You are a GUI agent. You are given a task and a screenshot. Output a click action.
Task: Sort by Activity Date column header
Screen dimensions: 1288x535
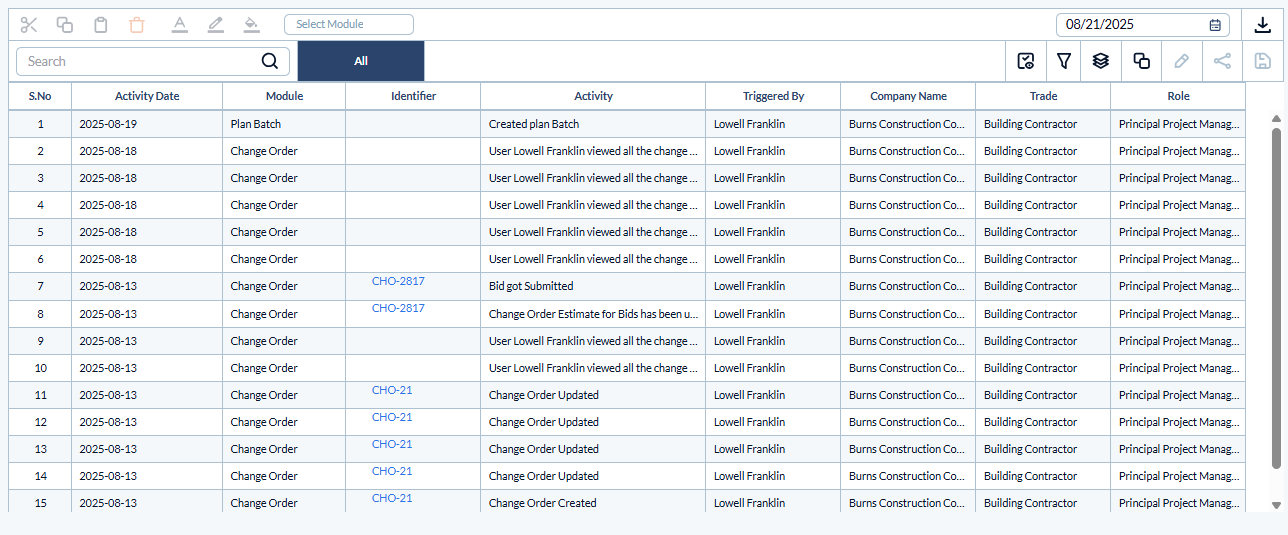(x=147, y=96)
